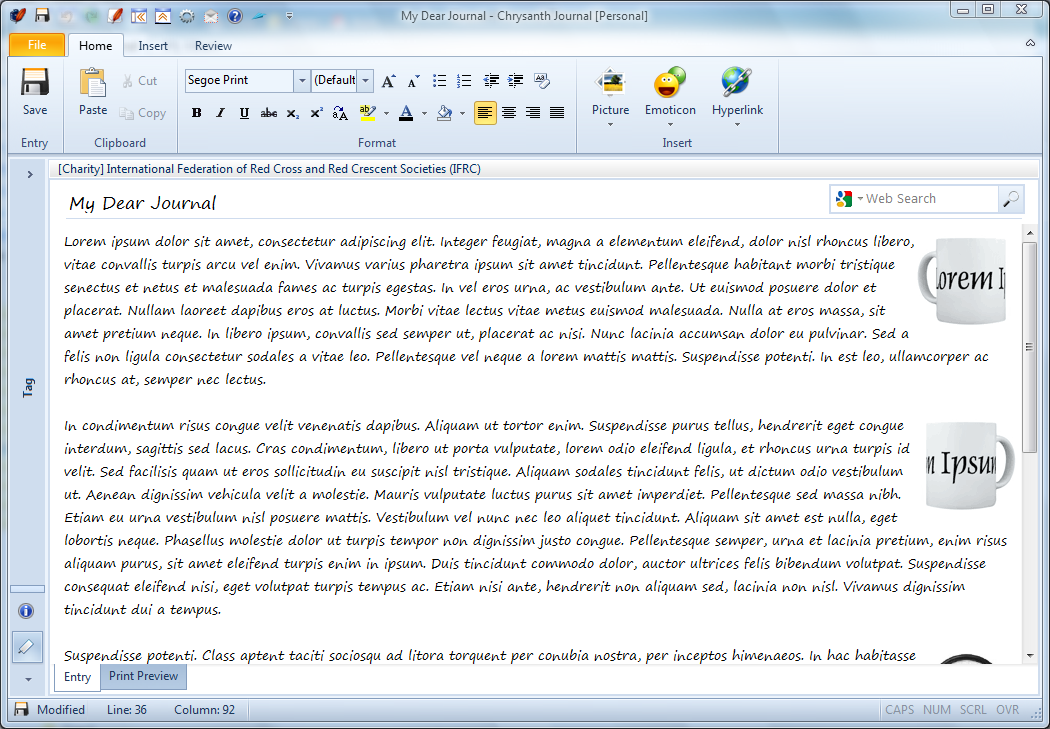Toggle bold formatting

(x=196, y=113)
